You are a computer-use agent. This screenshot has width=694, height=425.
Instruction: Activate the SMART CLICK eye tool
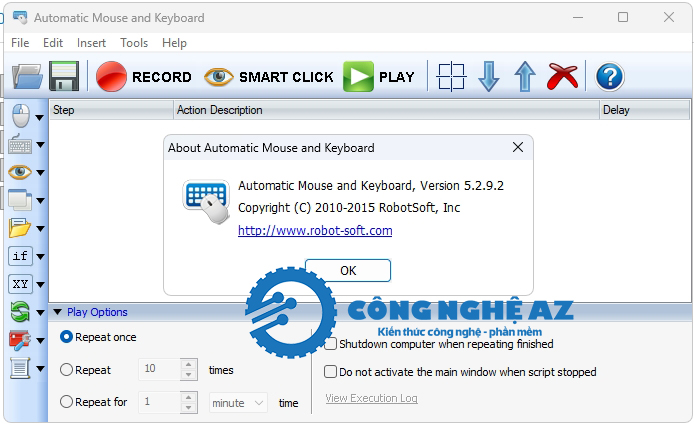(x=268, y=77)
